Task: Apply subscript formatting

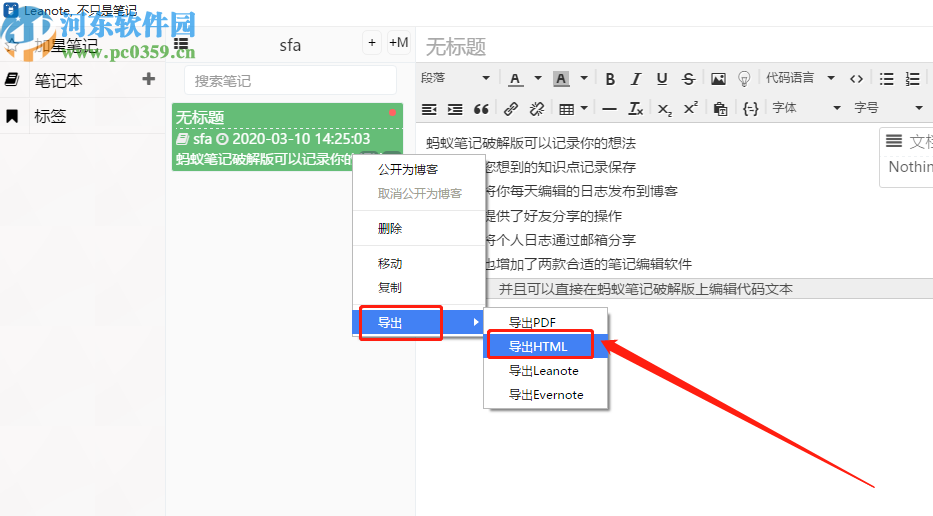Action: (665, 109)
